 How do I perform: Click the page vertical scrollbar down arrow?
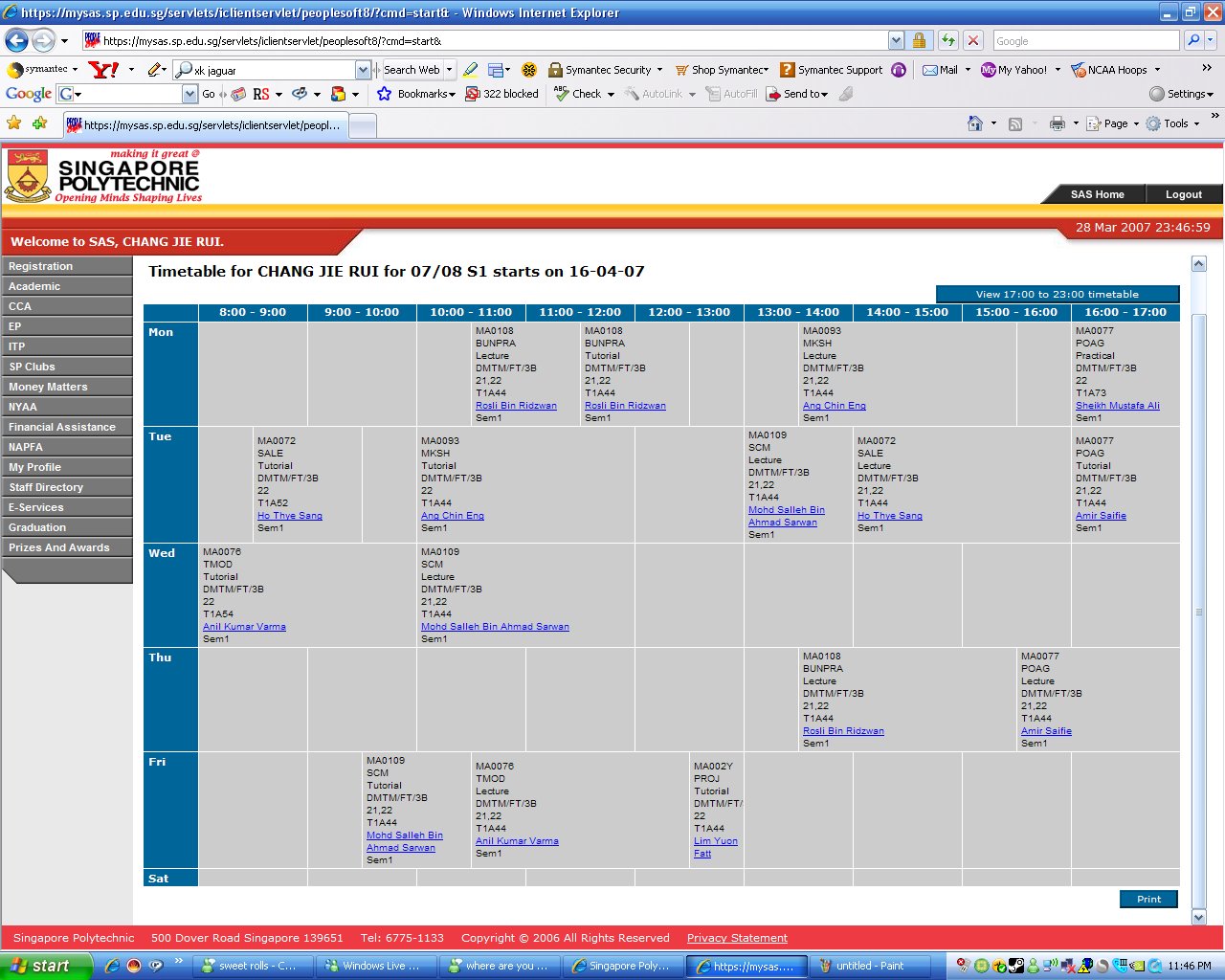pos(1198,917)
